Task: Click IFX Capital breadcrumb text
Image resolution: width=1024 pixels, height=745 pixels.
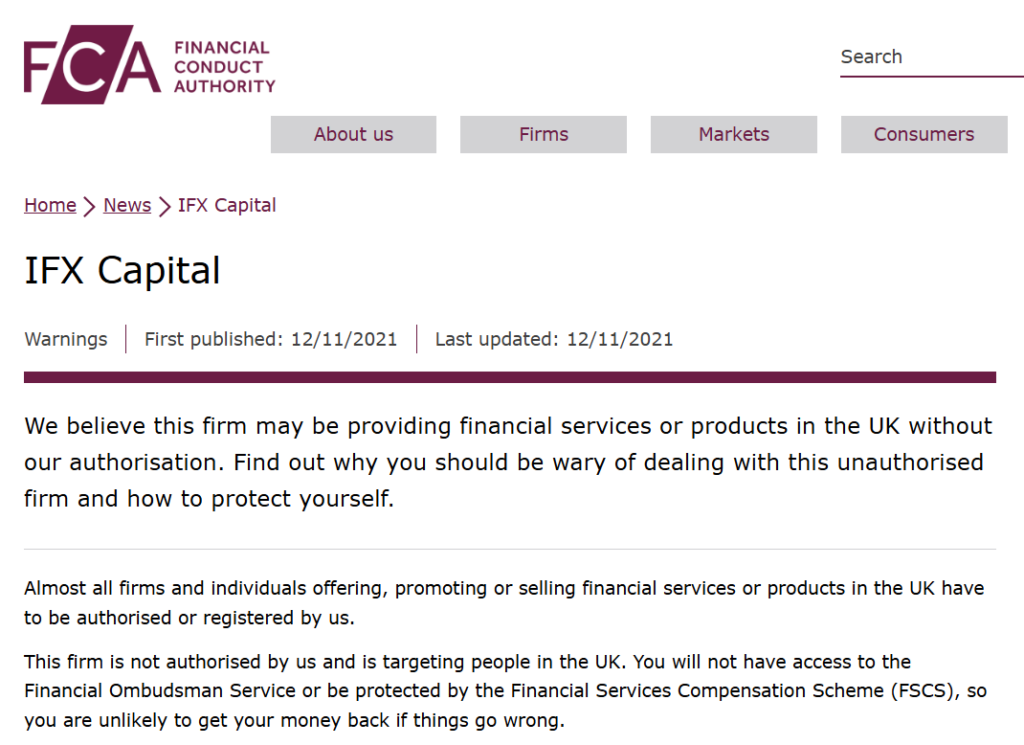Action: 227,205
